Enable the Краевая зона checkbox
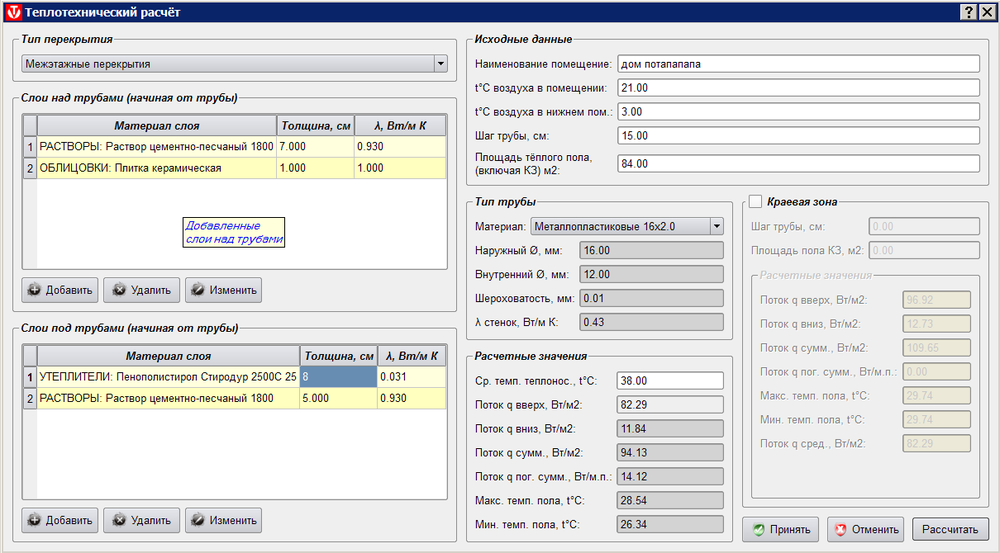 [756, 201]
